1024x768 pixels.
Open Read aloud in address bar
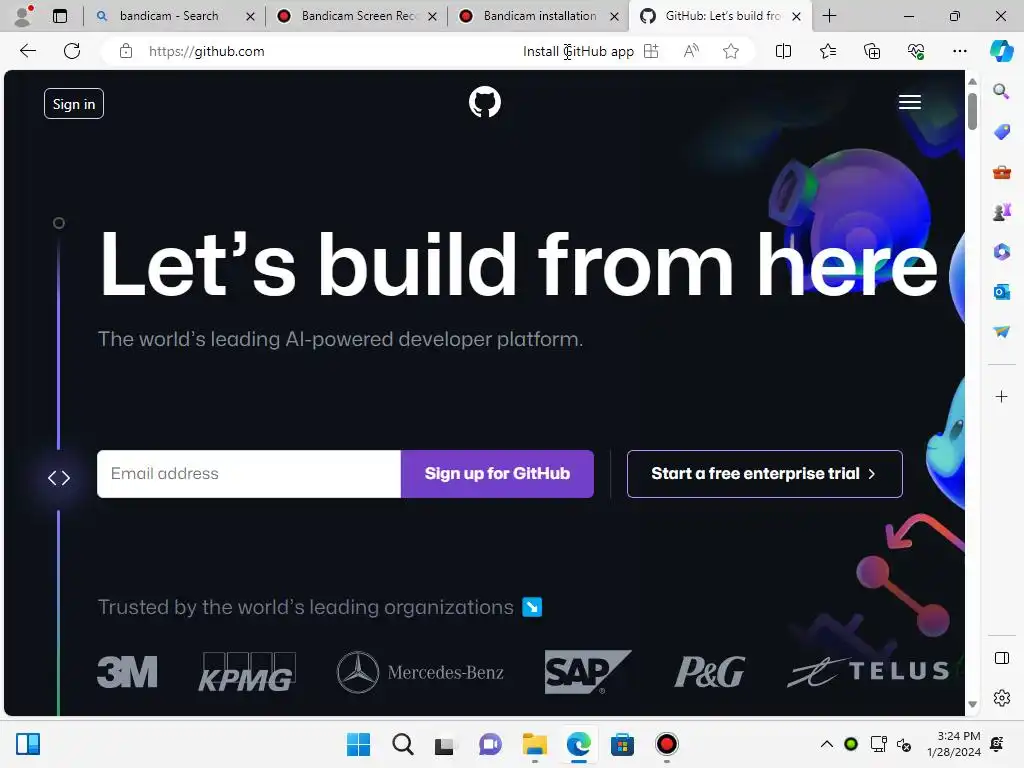point(691,51)
